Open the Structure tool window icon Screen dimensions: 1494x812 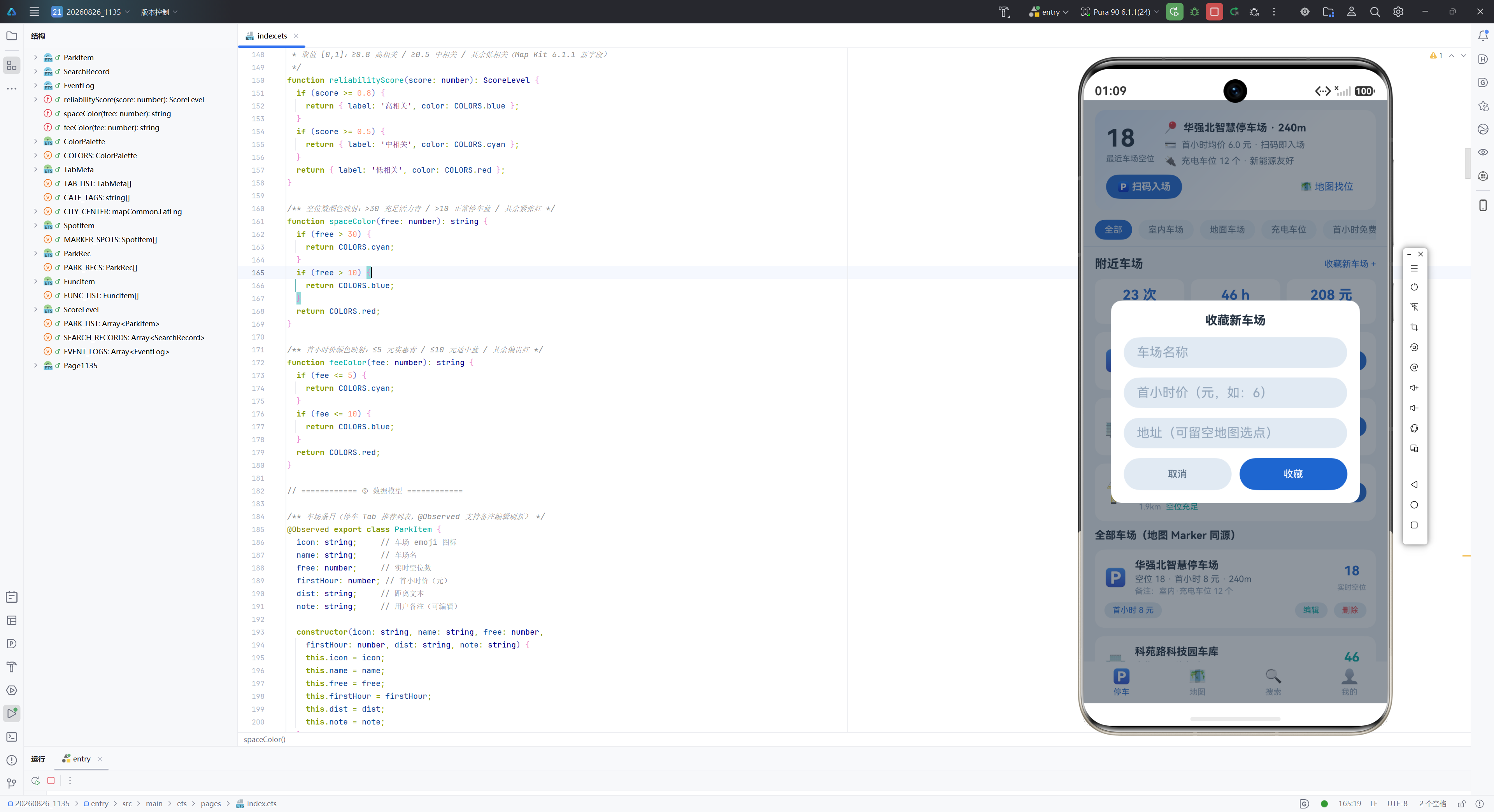point(12,65)
